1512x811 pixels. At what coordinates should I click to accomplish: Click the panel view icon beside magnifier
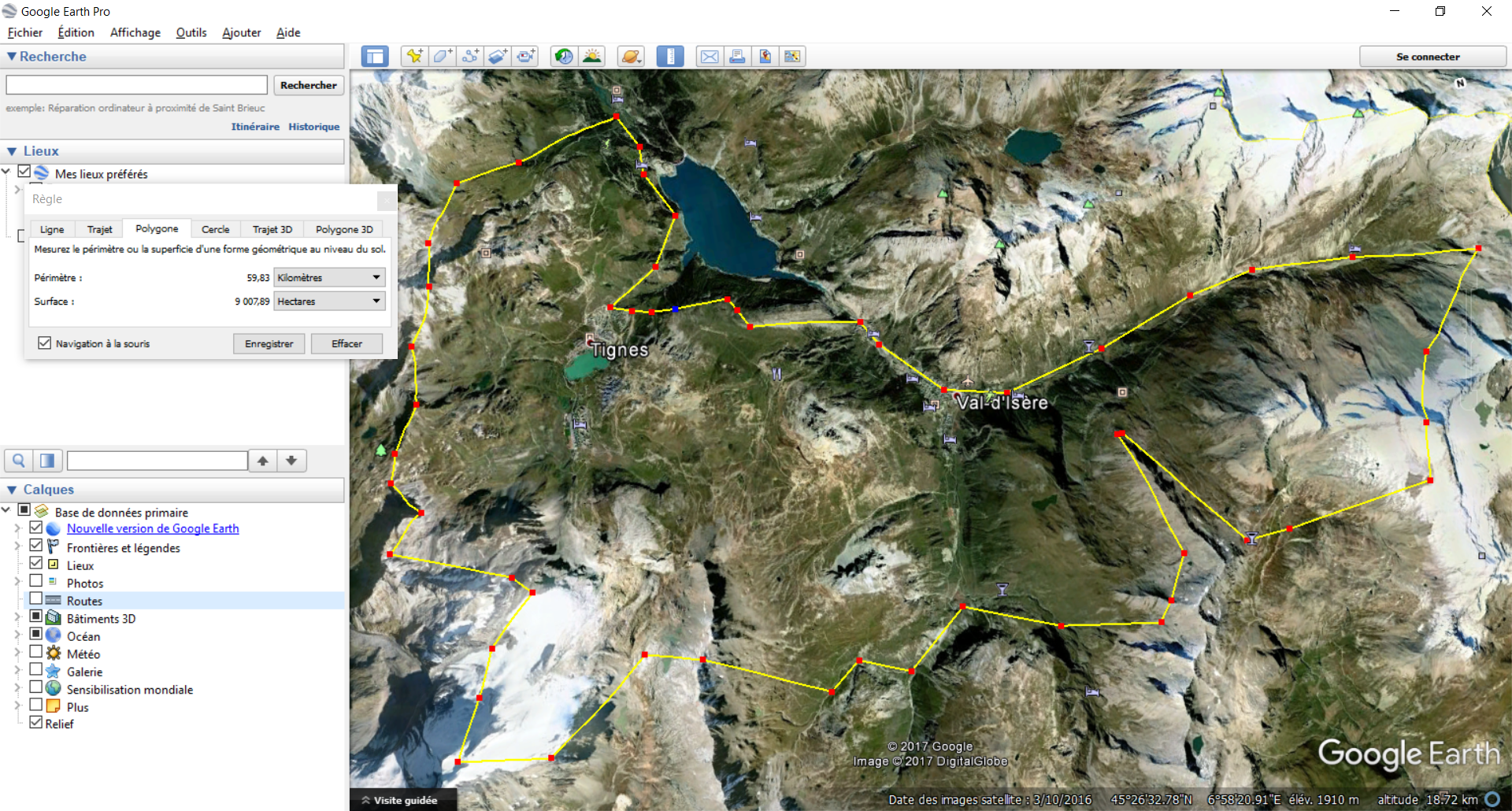pos(47,461)
